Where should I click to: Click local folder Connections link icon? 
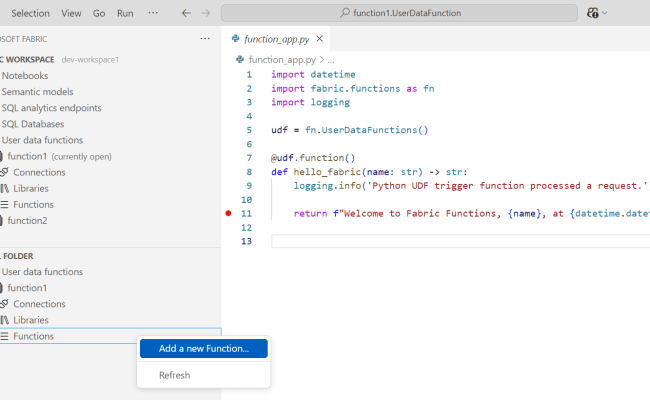click(x=4, y=304)
